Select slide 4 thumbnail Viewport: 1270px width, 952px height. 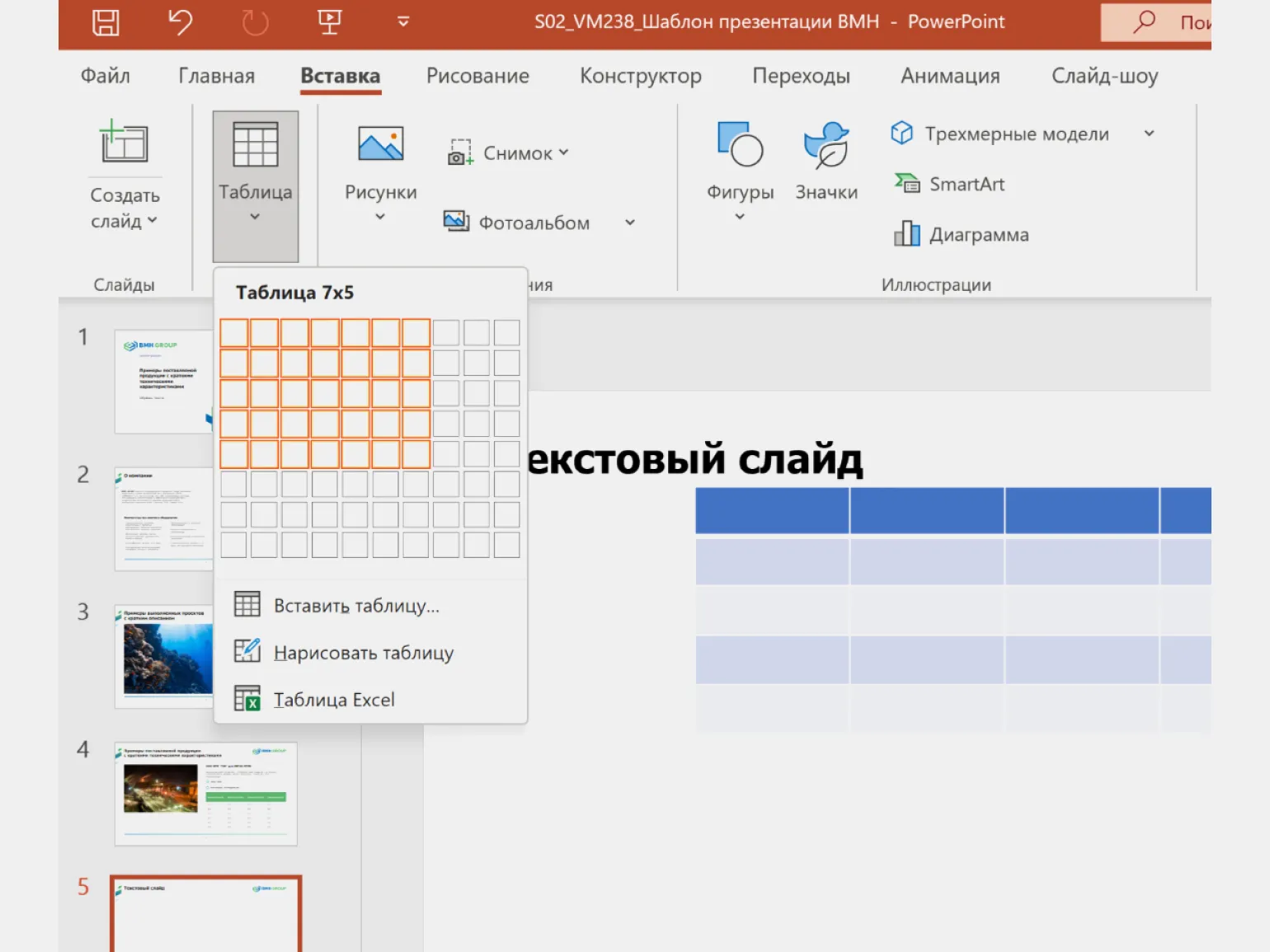205,794
